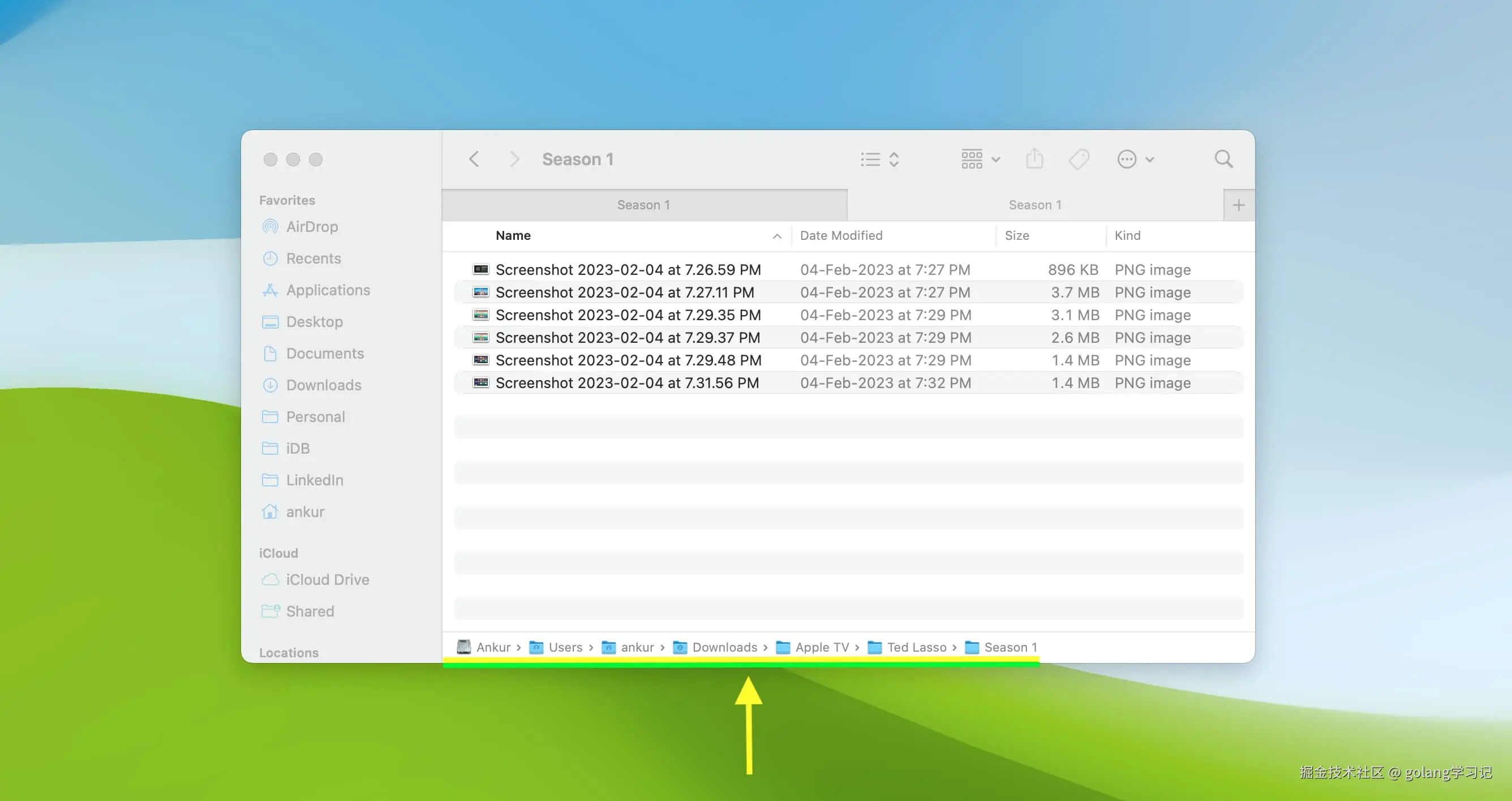
Task: Toggle sort order arrow in Name column
Action: (x=776, y=236)
